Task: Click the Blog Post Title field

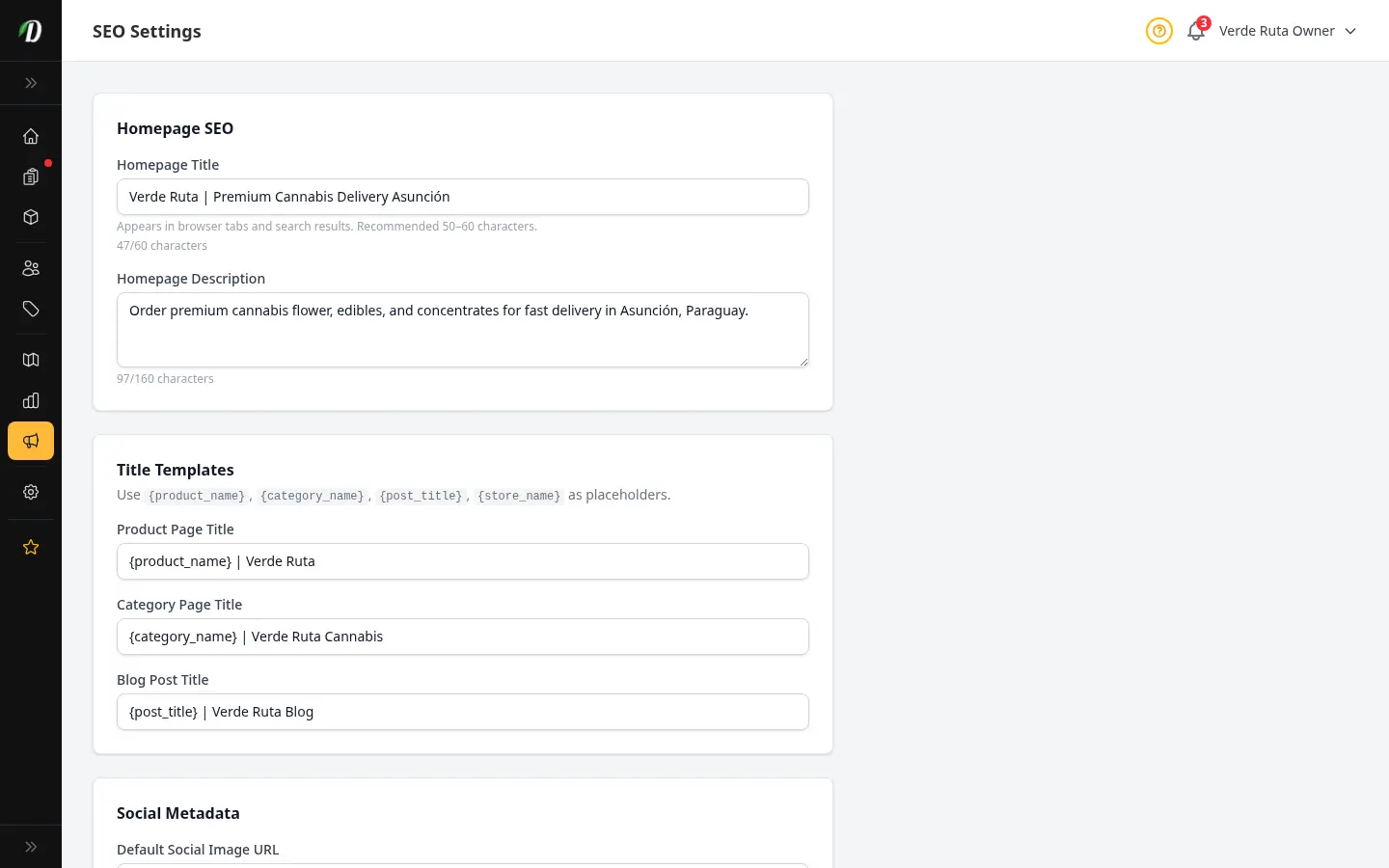Action: tap(463, 712)
